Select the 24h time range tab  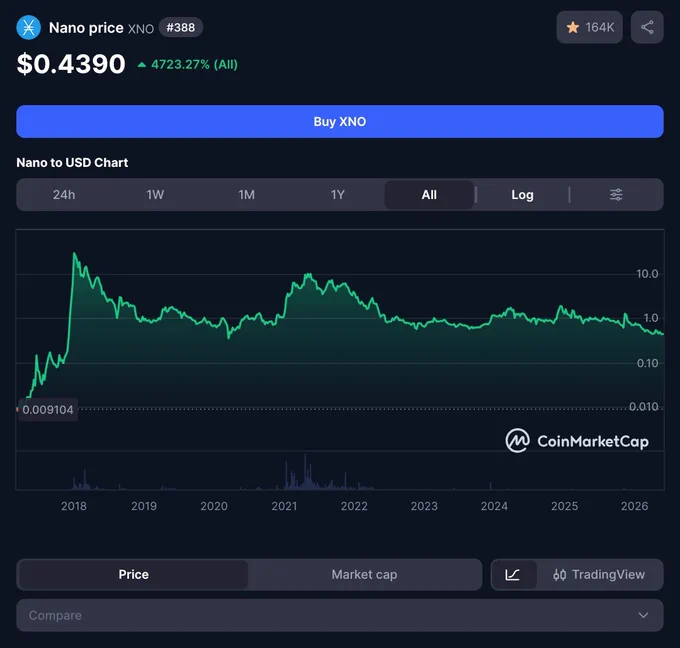(x=64, y=195)
